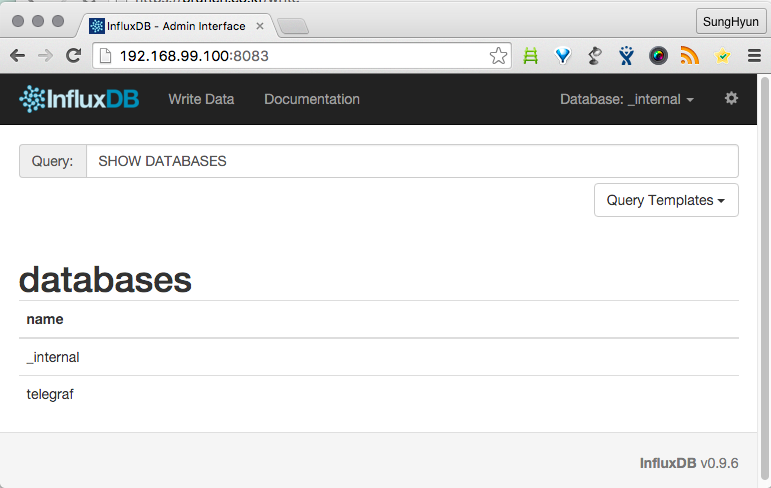The image size is (771, 488).
Task: Open the orange RSS feed extension
Action: (x=690, y=56)
